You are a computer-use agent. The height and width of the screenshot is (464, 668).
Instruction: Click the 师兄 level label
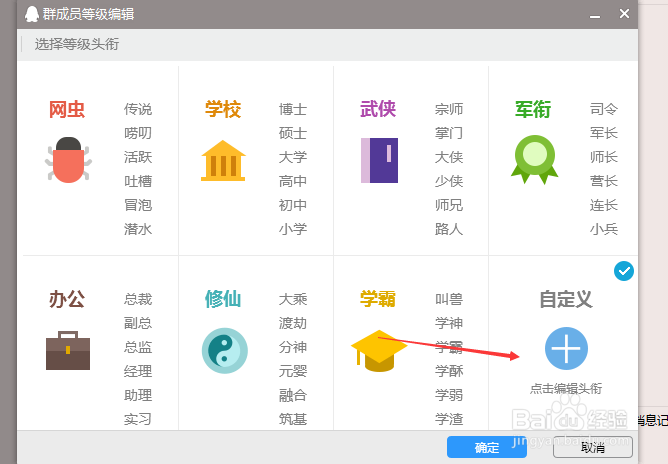tap(449, 205)
